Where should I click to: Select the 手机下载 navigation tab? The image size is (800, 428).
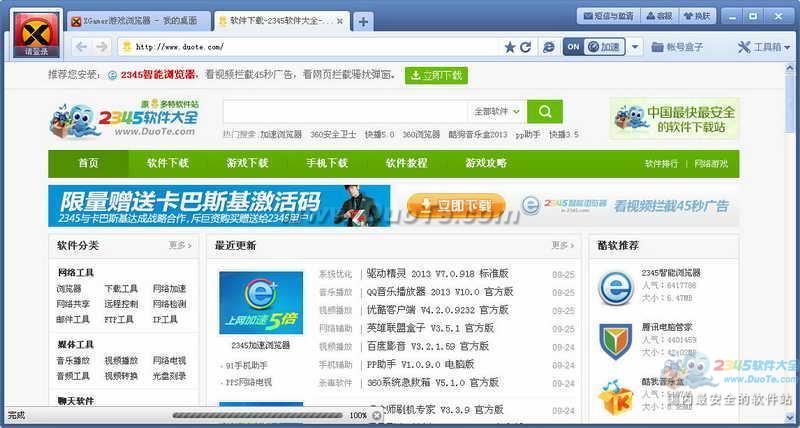[327, 163]
